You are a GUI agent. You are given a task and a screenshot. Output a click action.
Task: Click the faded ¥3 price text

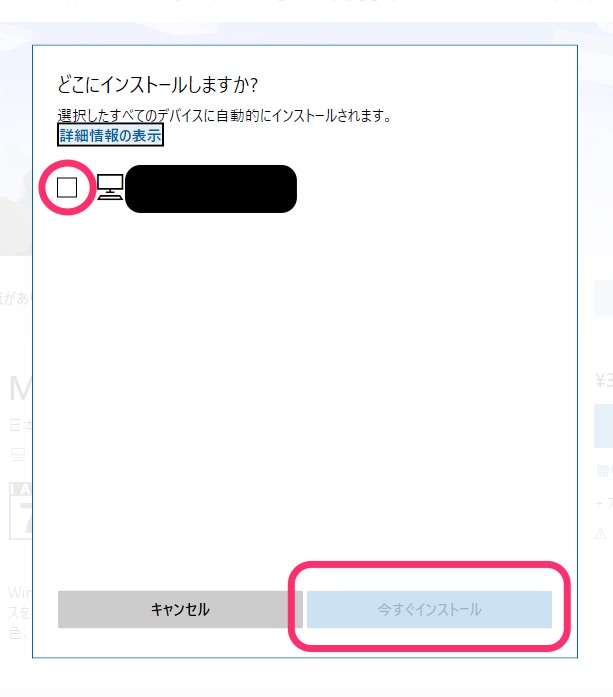[x=604, y=381]
